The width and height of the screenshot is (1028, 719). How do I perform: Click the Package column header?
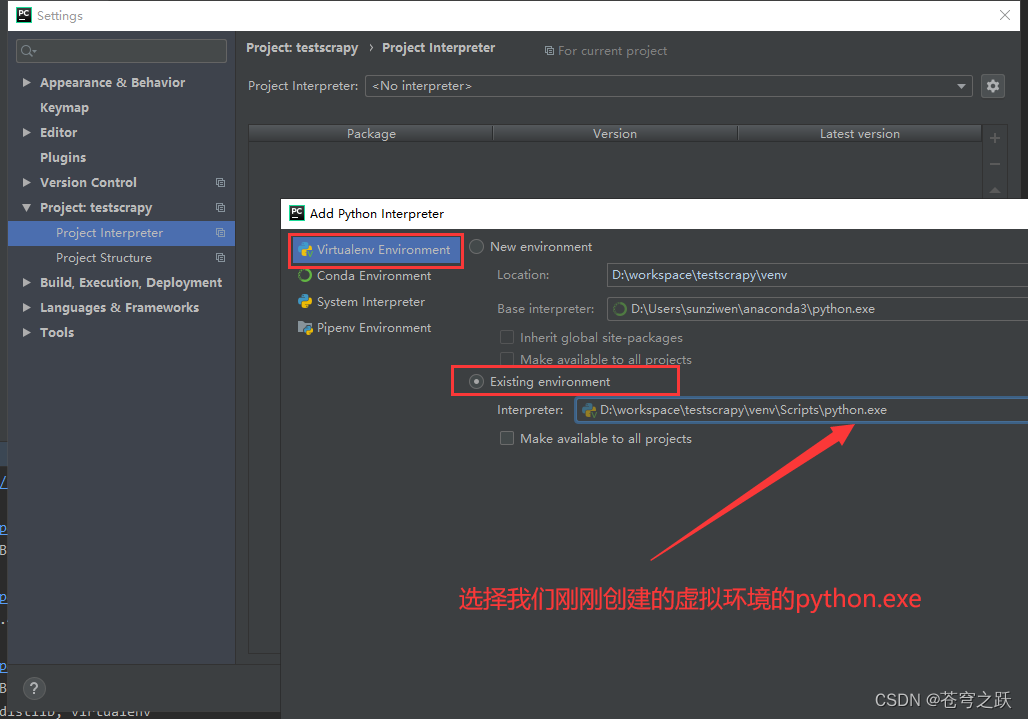click(371, 133)
